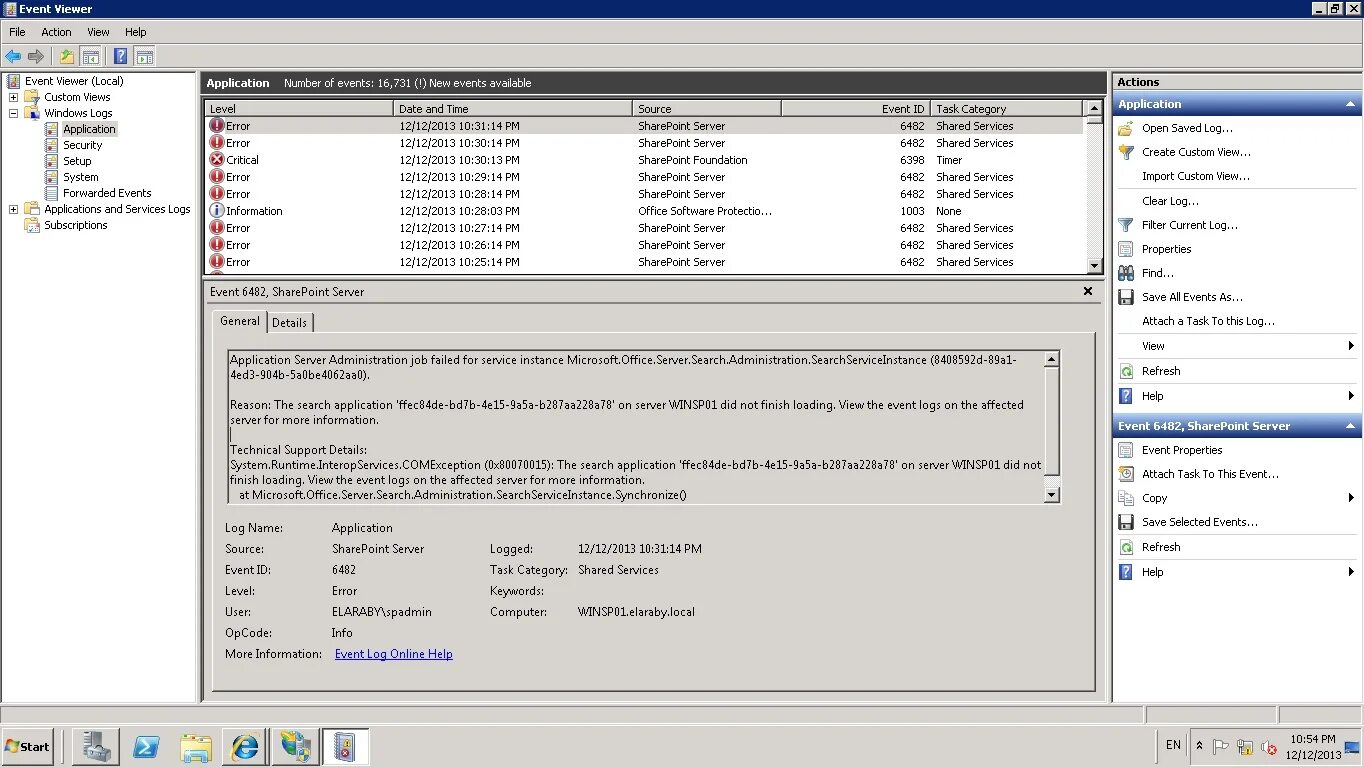1364x768 pixels.
Task: Click Save Selected Events action
Action: coord(1199,522)
